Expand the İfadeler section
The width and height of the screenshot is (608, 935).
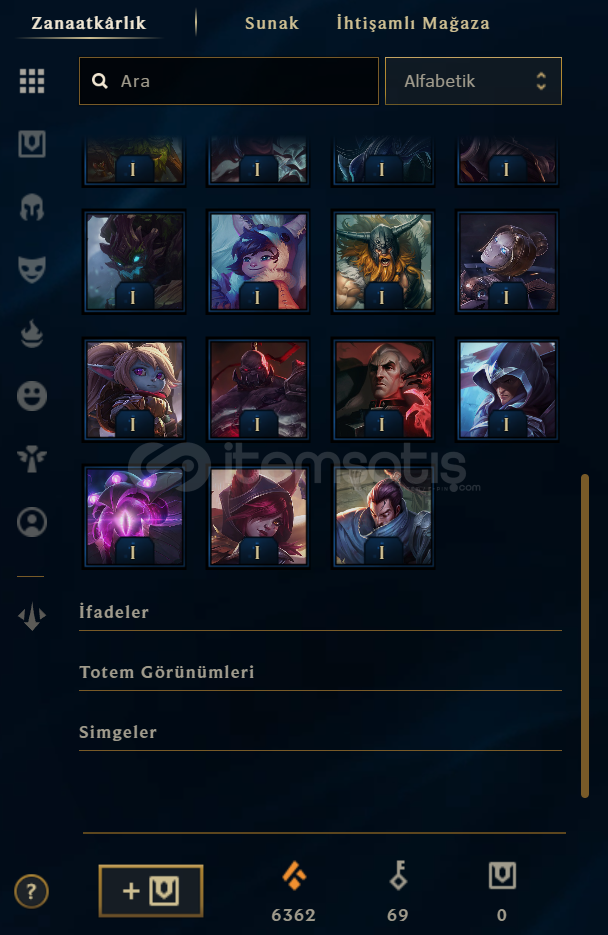click(x=320, y=612)
